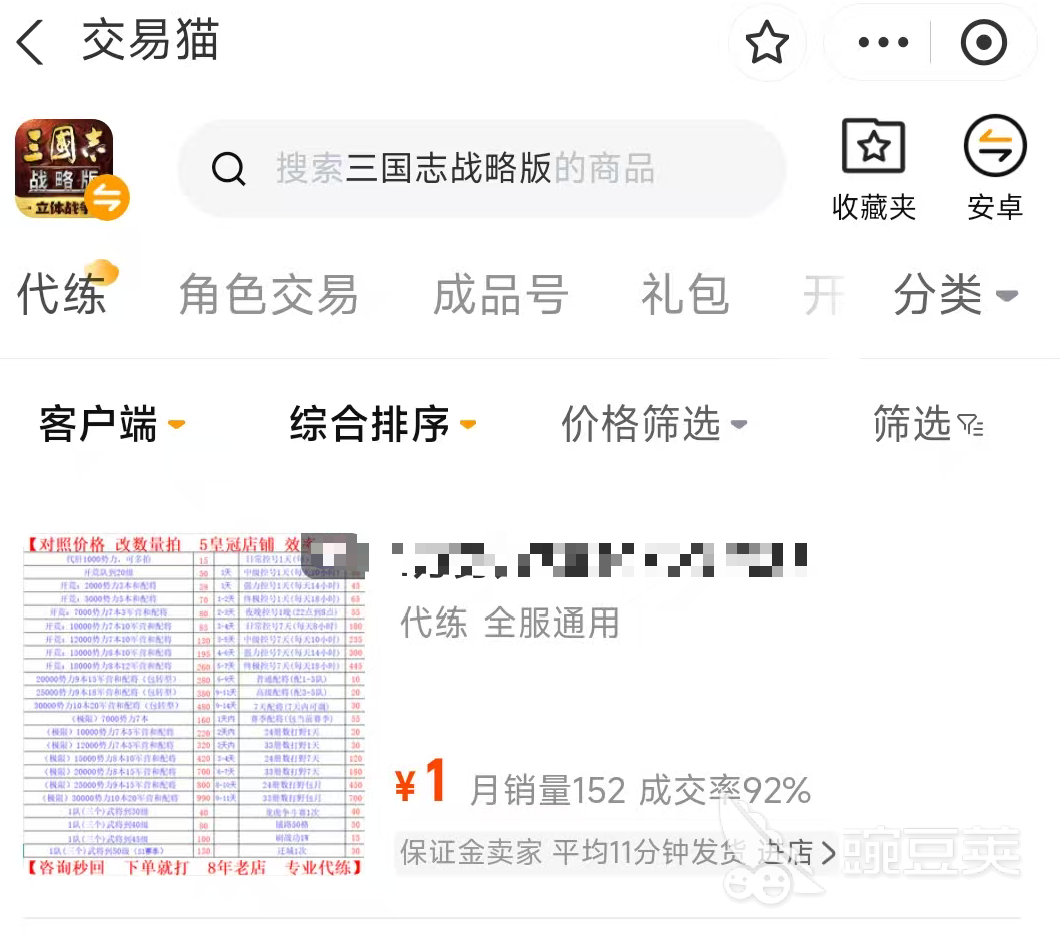Open the 成品号 tab
Screen dimensions: 1060x935
(x=500, y=295)
